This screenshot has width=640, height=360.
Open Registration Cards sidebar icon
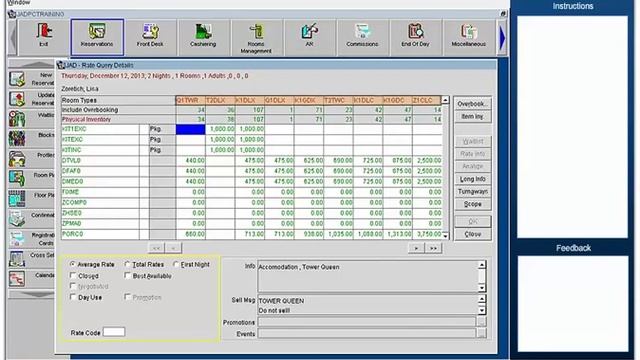[x=17, y=239]
